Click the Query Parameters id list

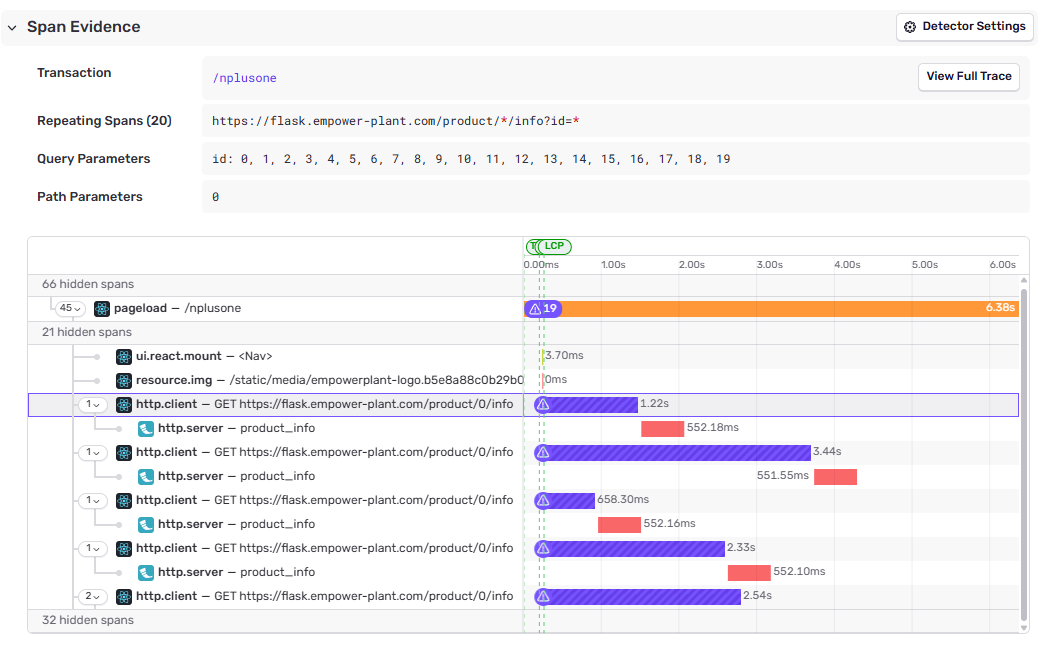pyautogui.click(x=471, y=159)
